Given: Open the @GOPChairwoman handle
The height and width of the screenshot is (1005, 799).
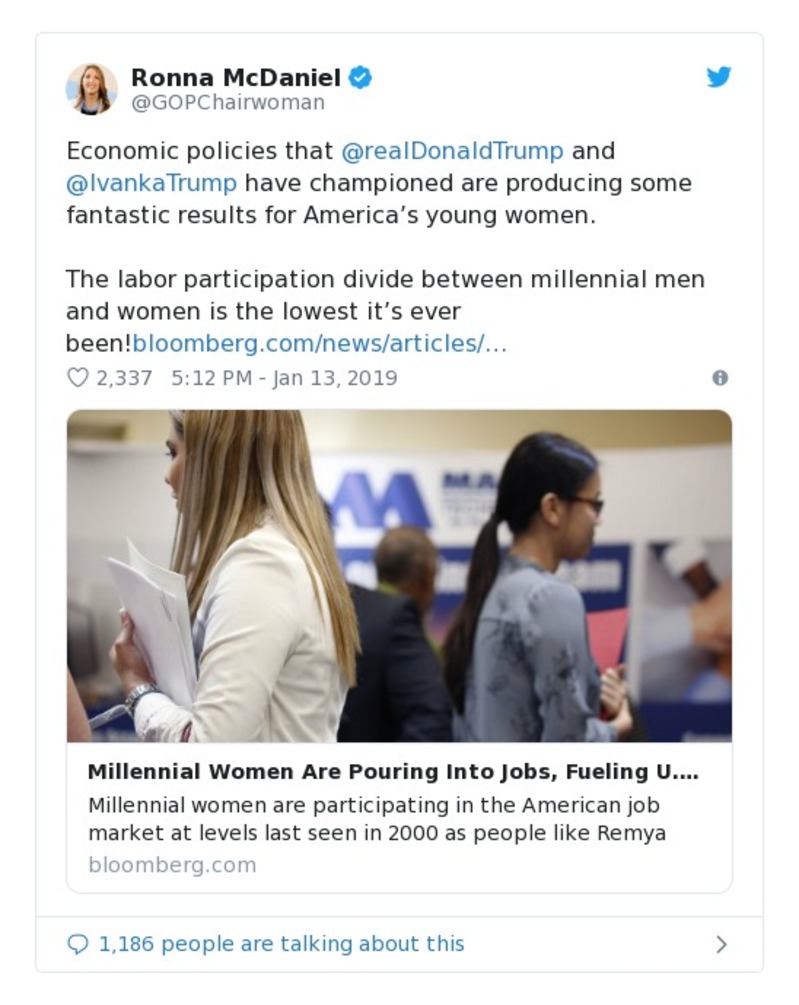Looking at the screenshot, I should tap(228, 102).
